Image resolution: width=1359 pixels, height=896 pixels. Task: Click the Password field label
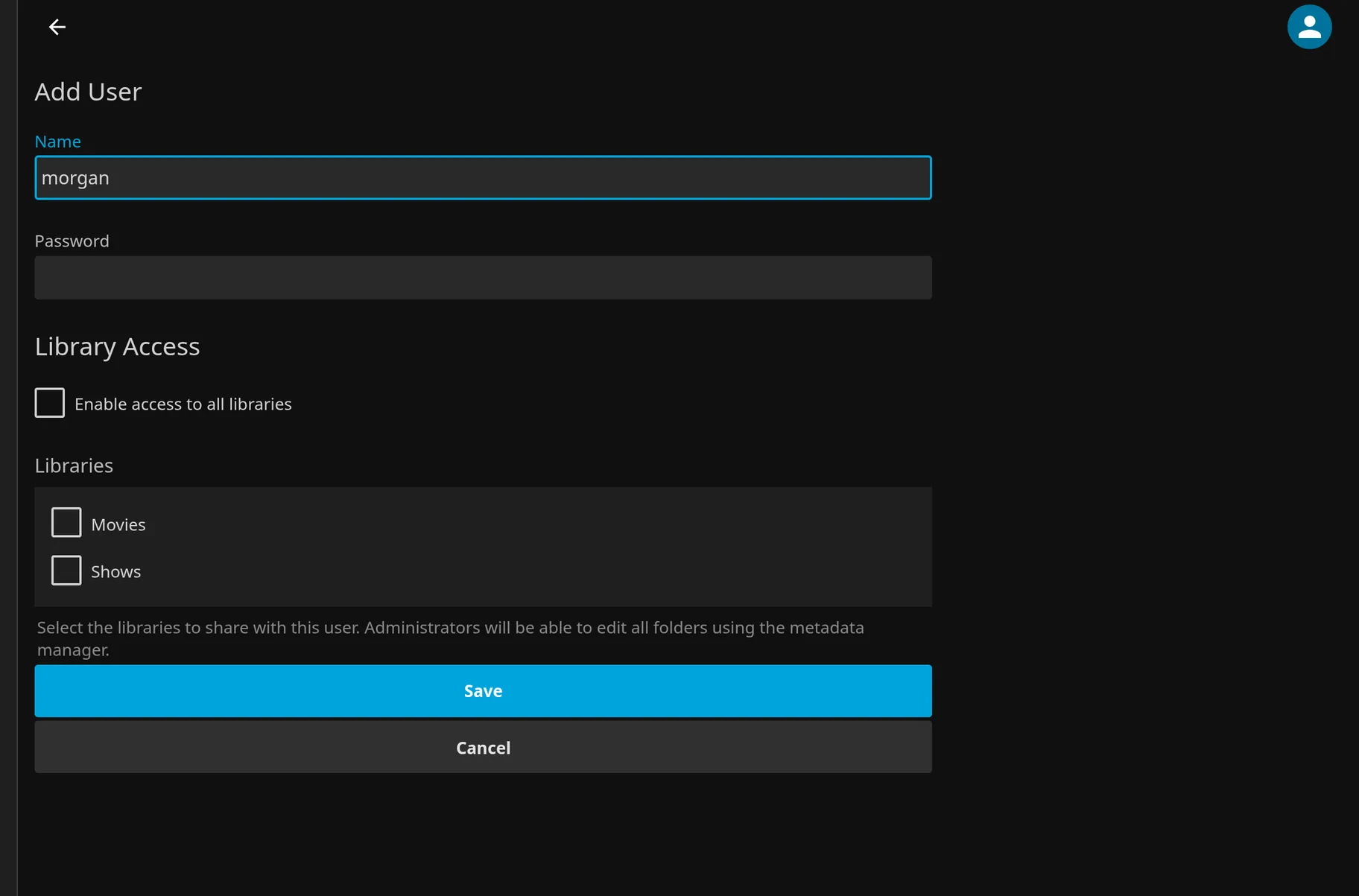pos(72,241)
